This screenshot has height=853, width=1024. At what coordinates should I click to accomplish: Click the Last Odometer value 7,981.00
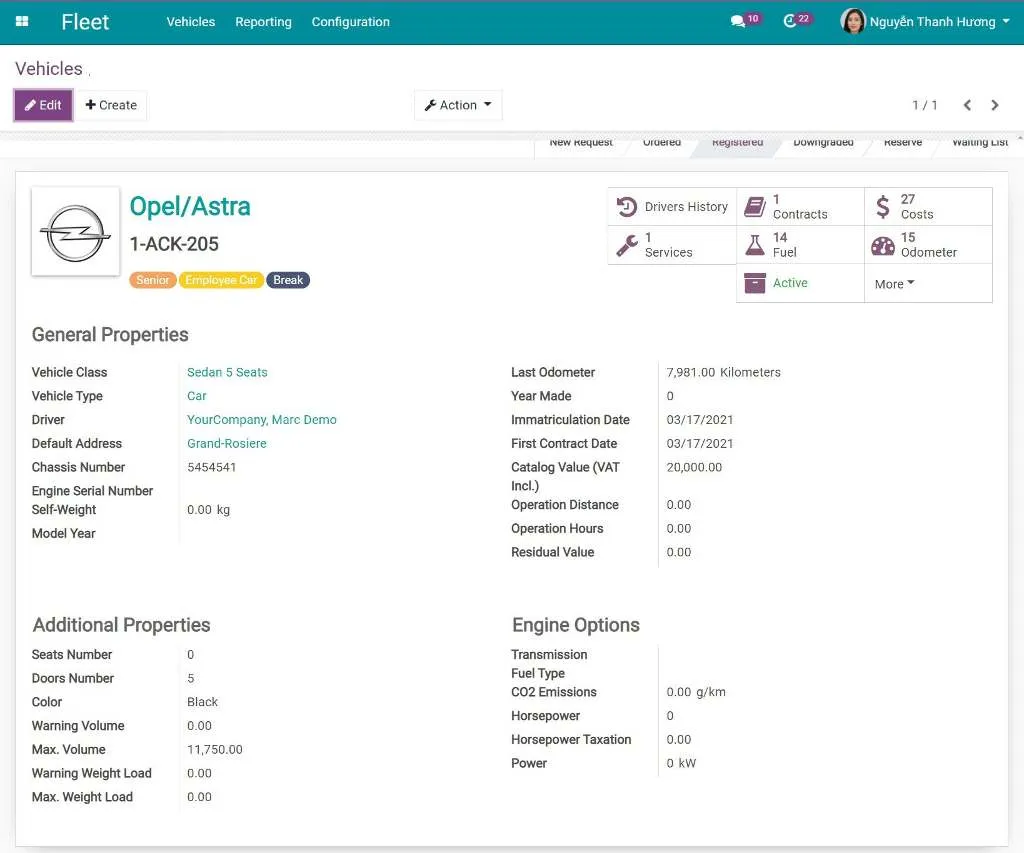(x=690, y=372)
